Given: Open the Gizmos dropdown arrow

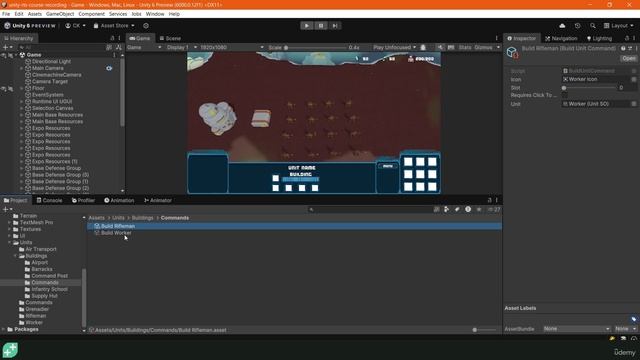Looking at the screenshot, I should click(498, 48).
